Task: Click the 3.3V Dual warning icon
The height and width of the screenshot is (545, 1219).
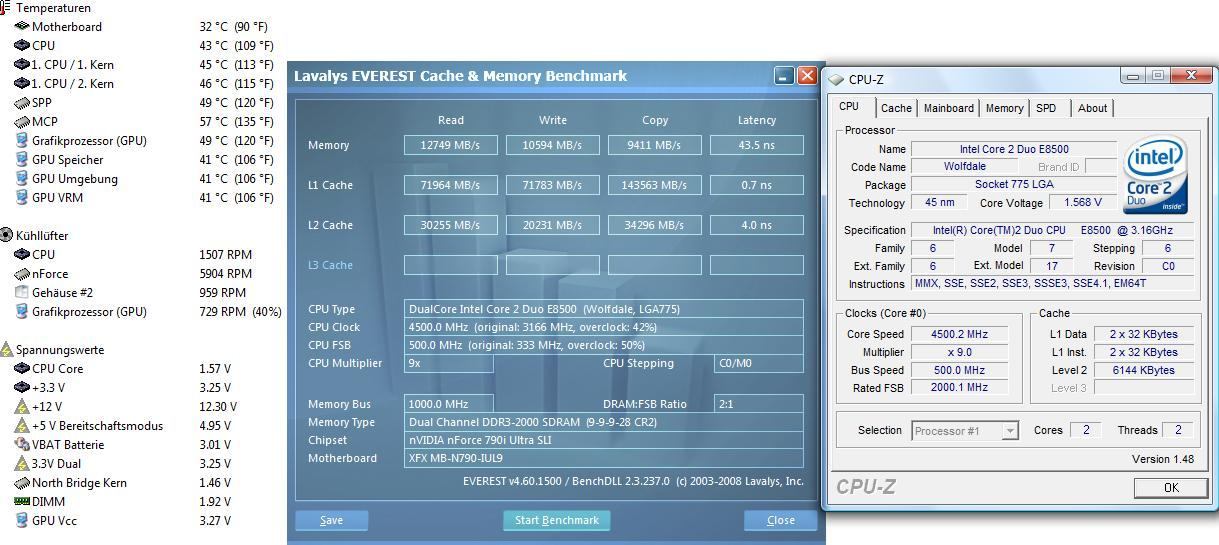Action: pyautogui.click(x=22, y=463)
